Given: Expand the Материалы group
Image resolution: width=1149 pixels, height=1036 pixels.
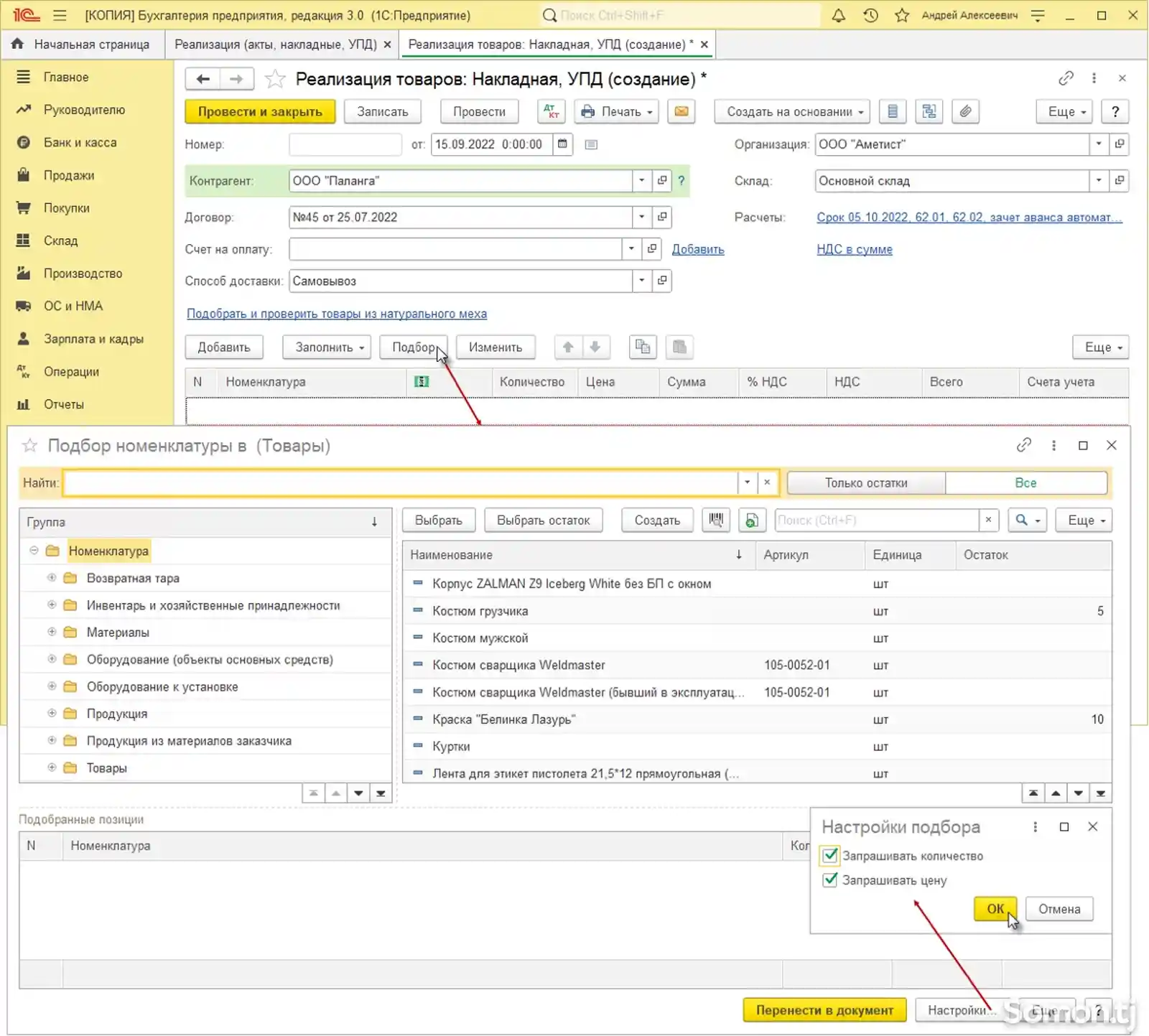Looking at the screenshot, I should click(52, 632).
